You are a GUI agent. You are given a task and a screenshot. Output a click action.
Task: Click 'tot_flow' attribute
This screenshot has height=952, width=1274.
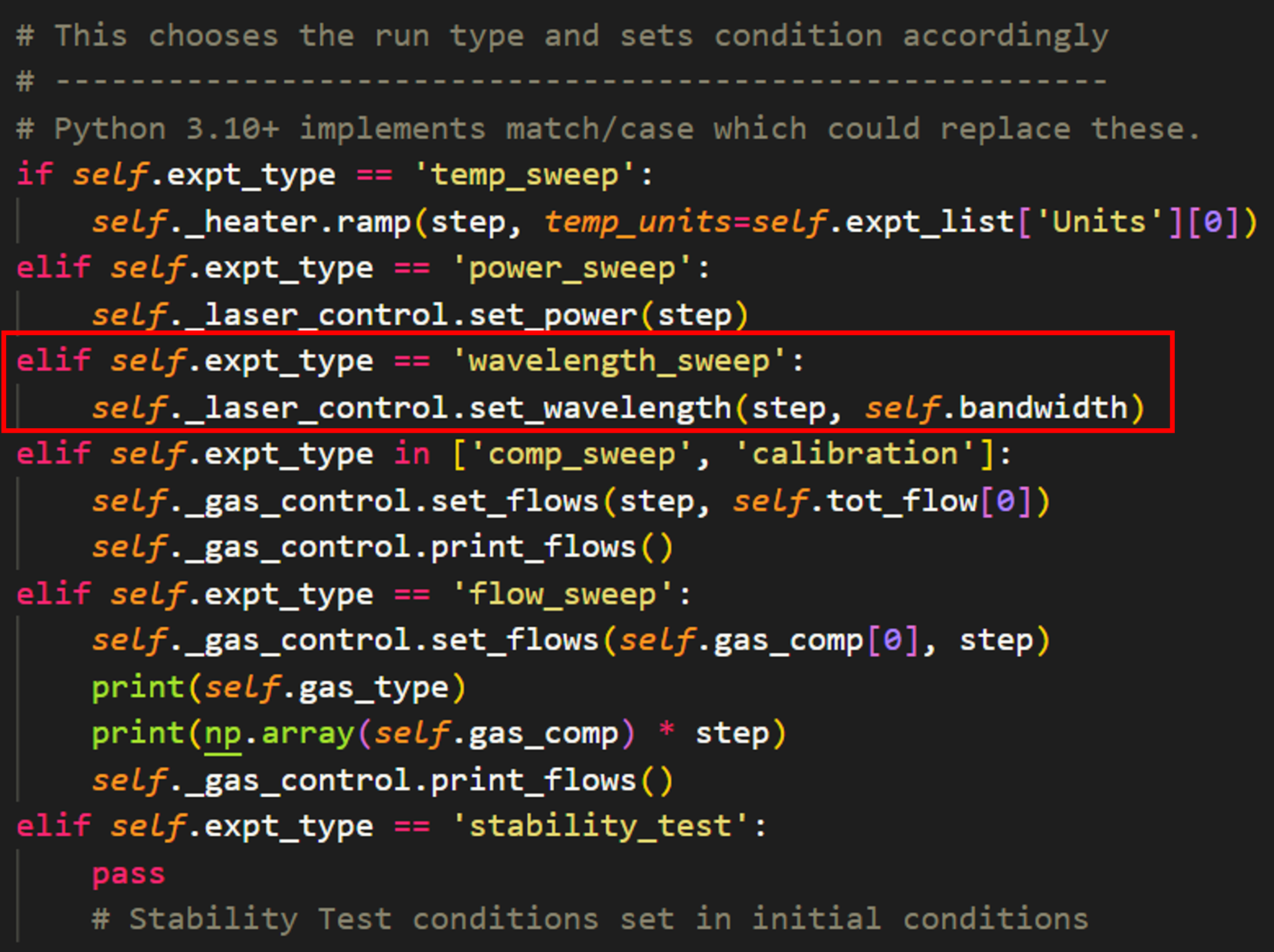pyautogui.click(x=902, y=501)
